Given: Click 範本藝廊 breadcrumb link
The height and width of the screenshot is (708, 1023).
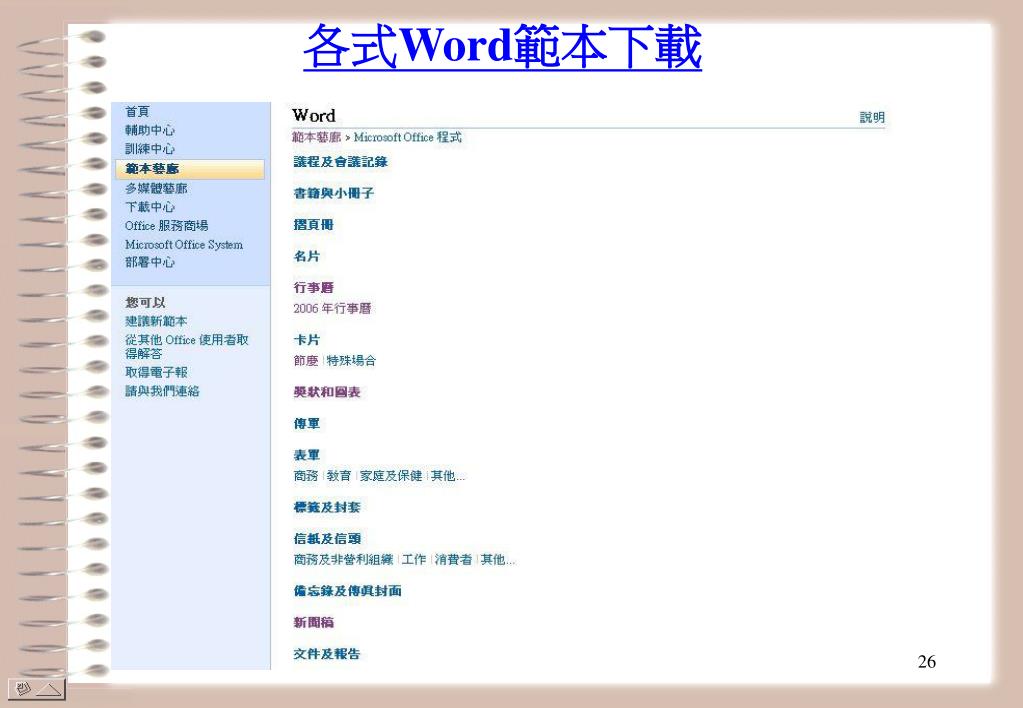Looking at the screenshot, I should (316, 137).
